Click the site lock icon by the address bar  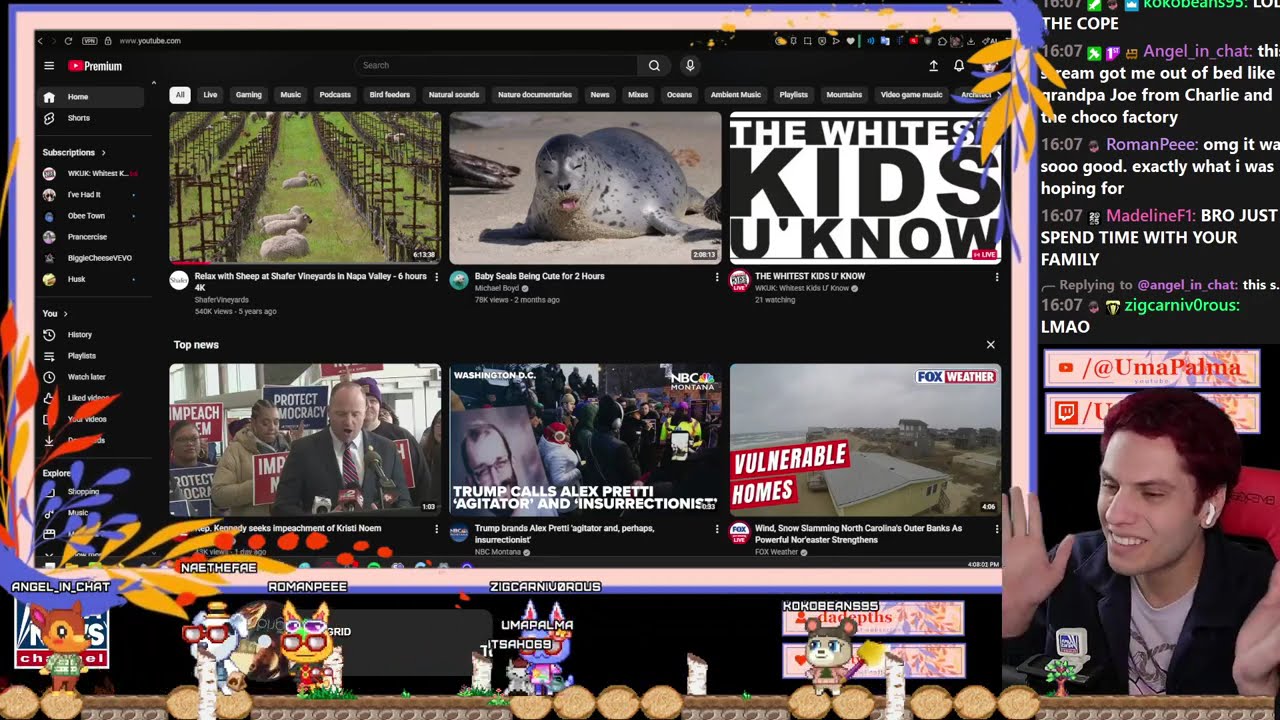(x=107, y=41)
